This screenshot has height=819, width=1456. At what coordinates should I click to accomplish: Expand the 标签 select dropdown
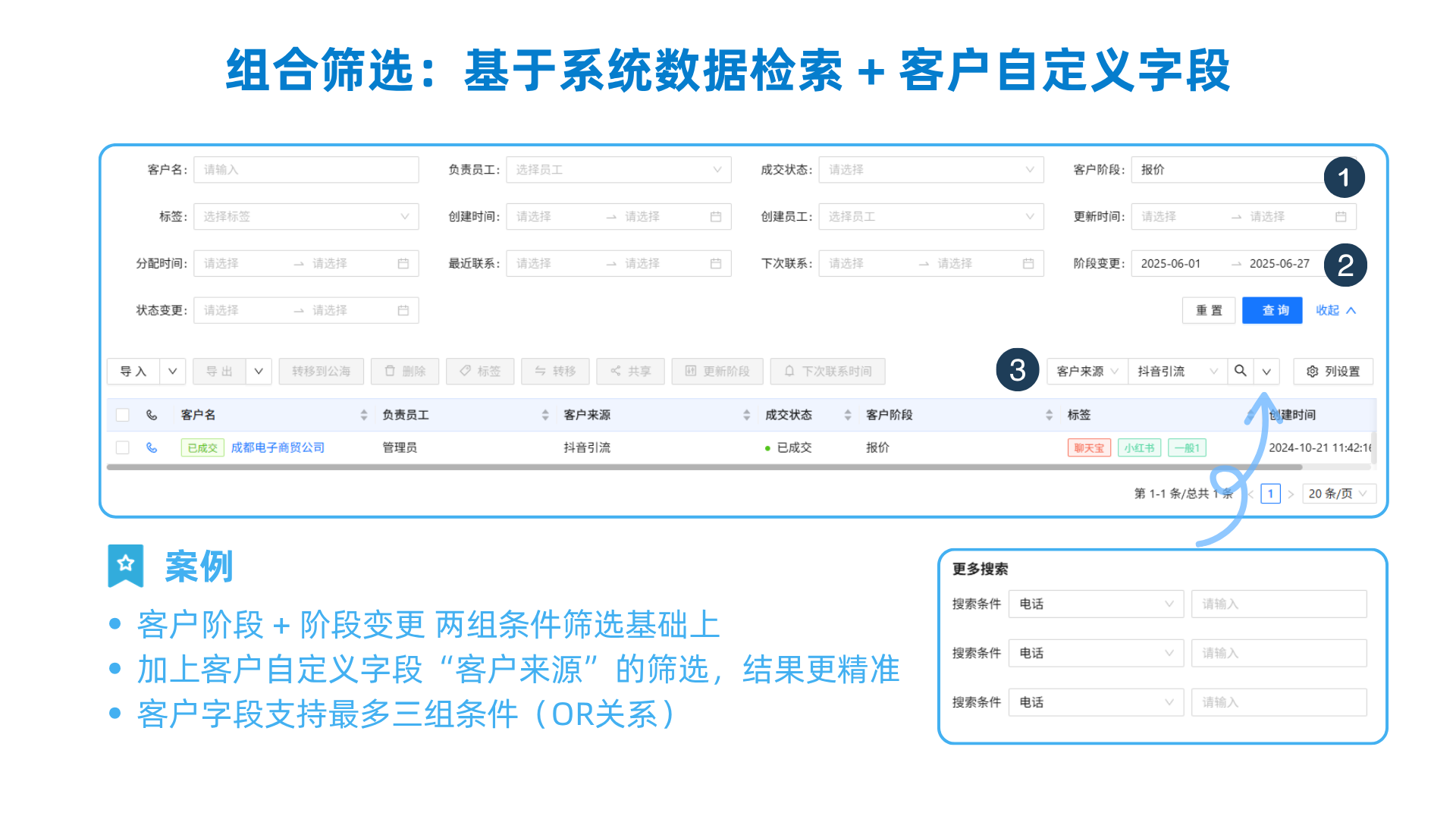tap(306, 217)
